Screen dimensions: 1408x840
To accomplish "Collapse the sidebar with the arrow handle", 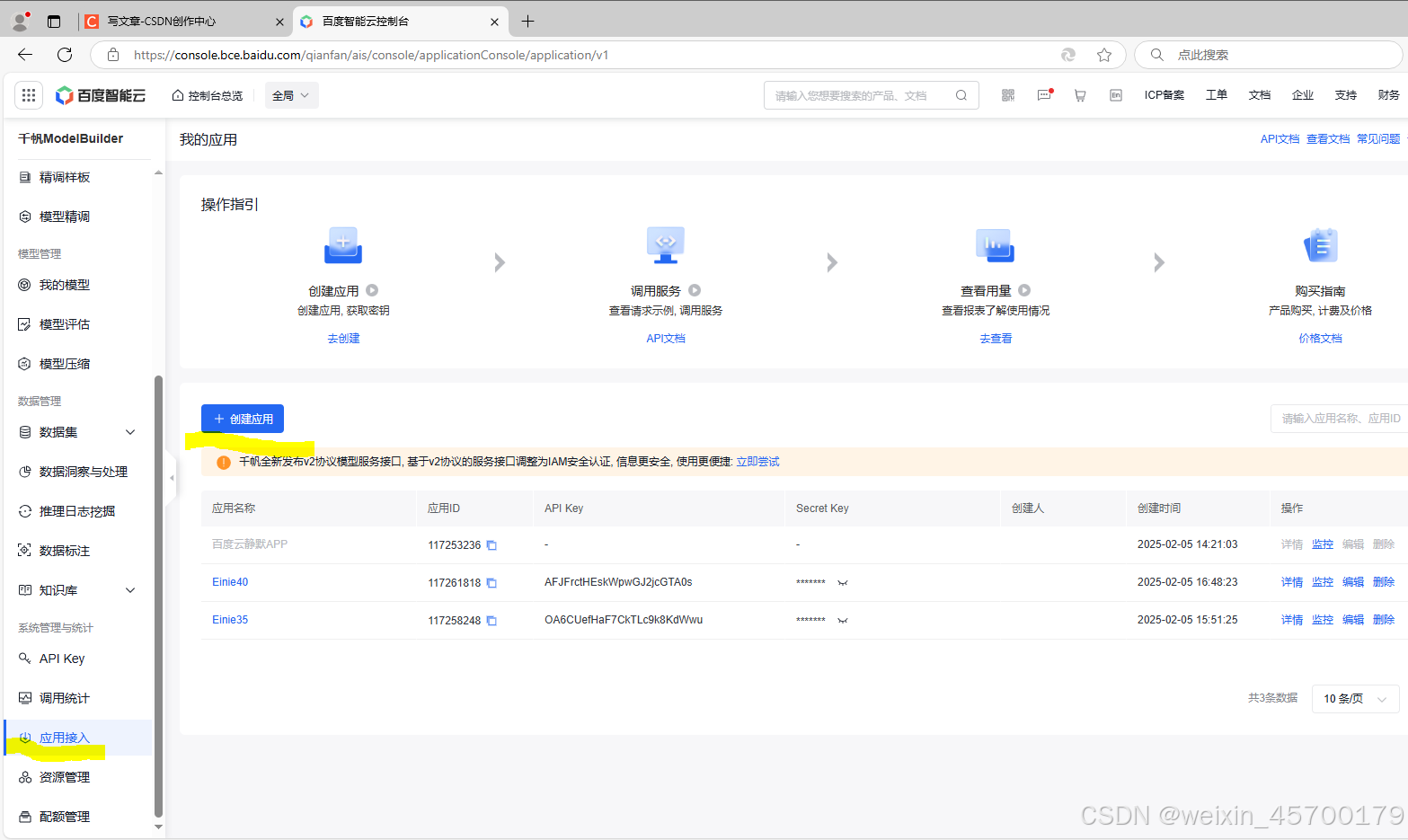I will (x=172, y=478).
